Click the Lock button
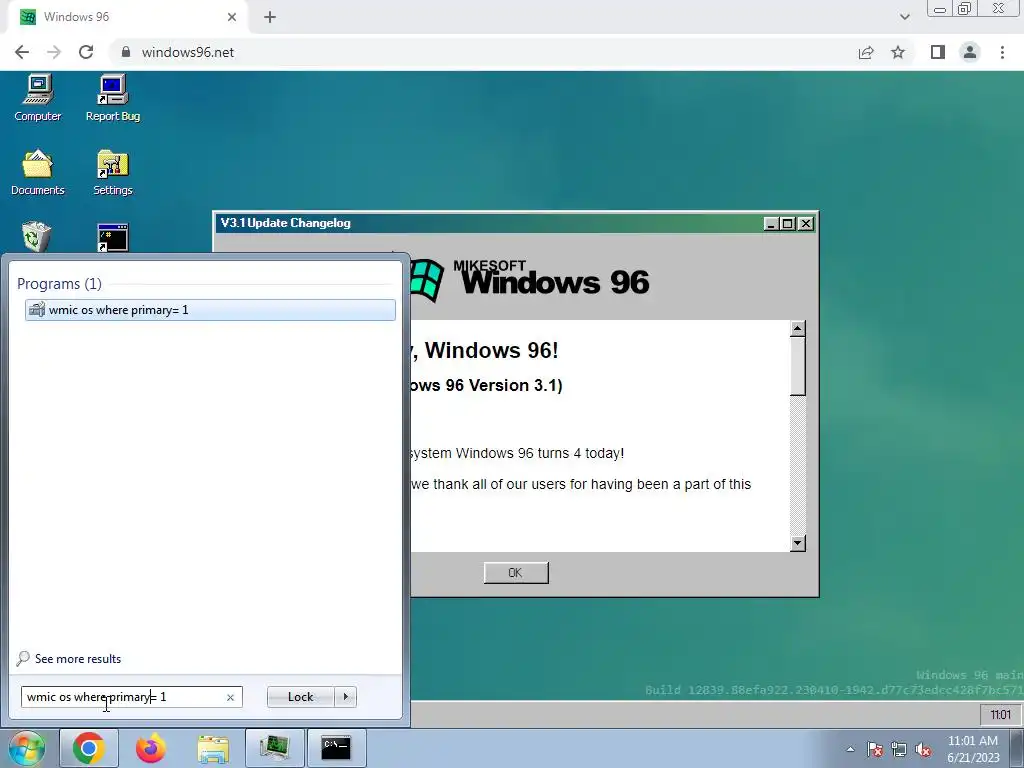 coord(300,697)
